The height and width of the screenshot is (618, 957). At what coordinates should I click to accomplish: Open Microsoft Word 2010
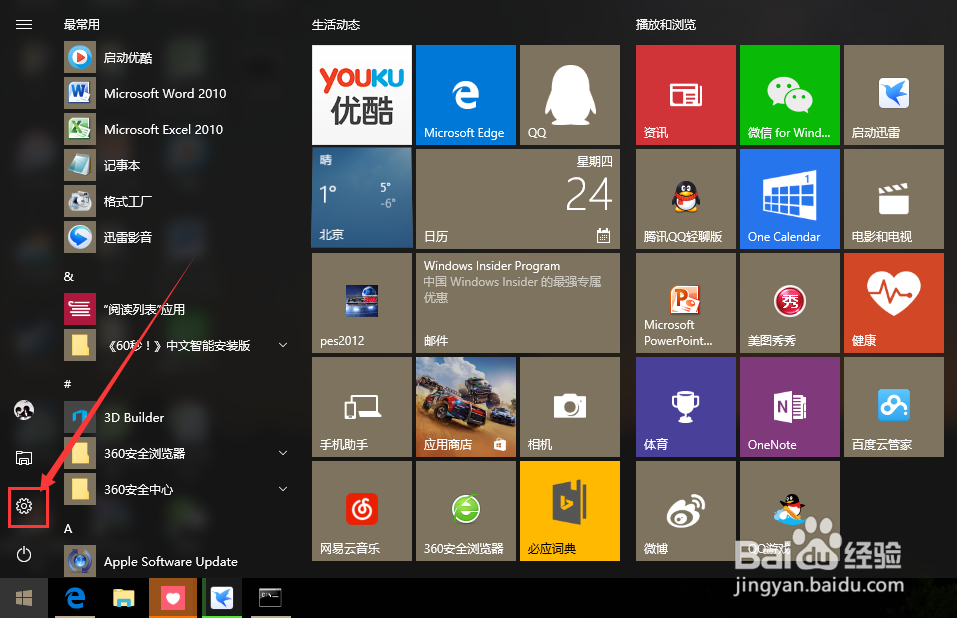pyautogui.click(x=176, y=93)
